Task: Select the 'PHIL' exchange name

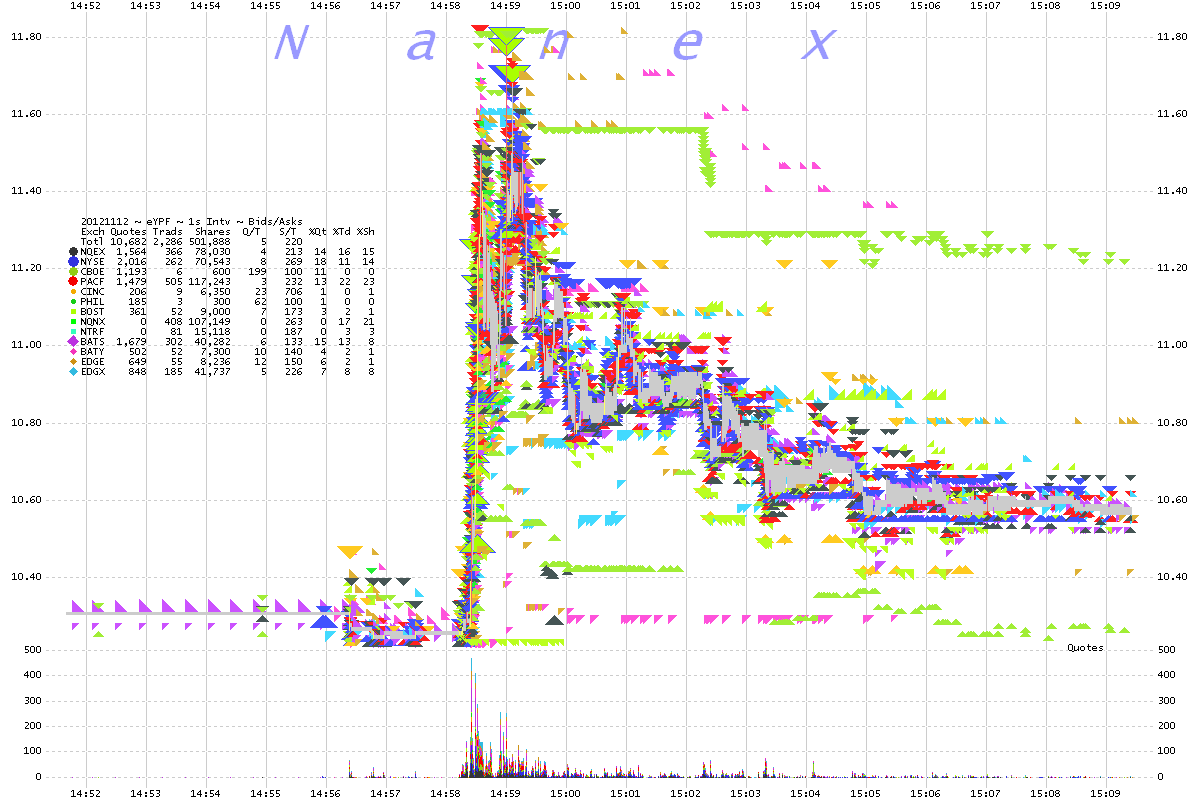Action: click(92, 301)
